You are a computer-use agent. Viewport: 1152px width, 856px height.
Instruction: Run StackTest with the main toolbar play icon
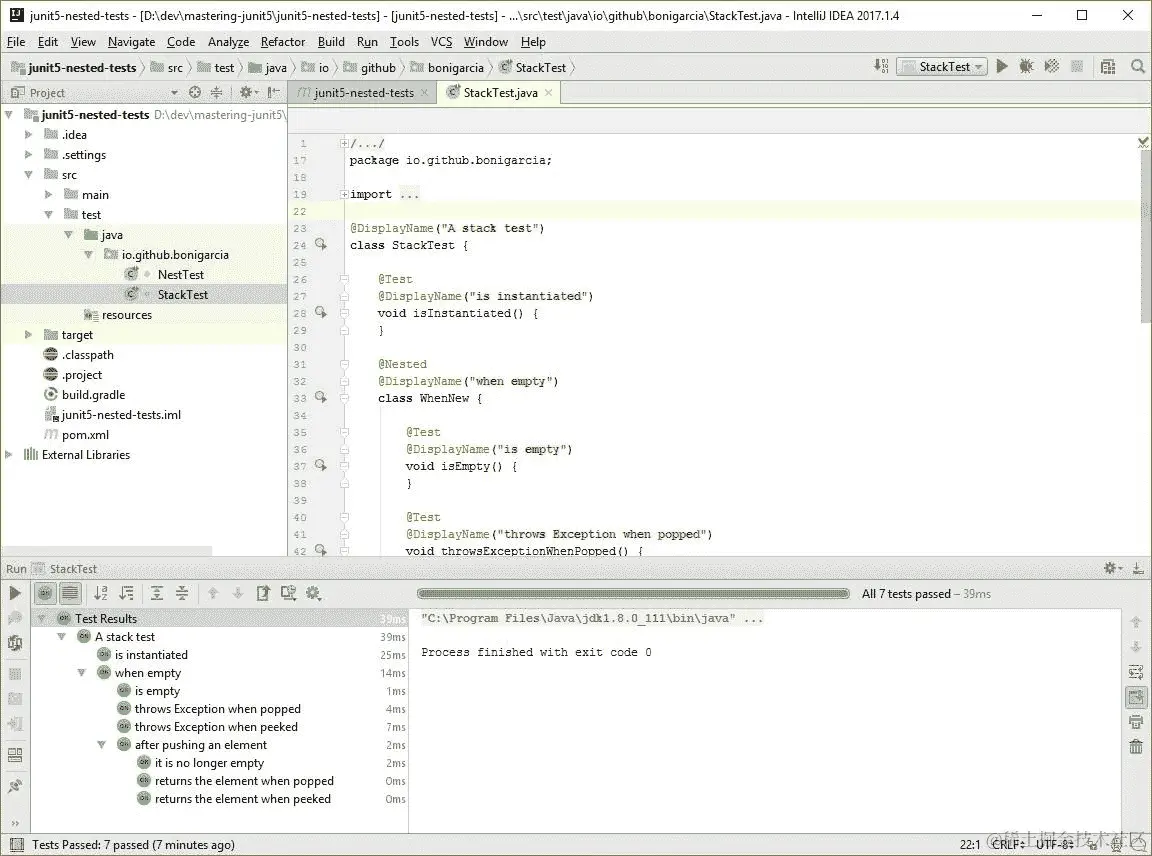click(1002, 67)
